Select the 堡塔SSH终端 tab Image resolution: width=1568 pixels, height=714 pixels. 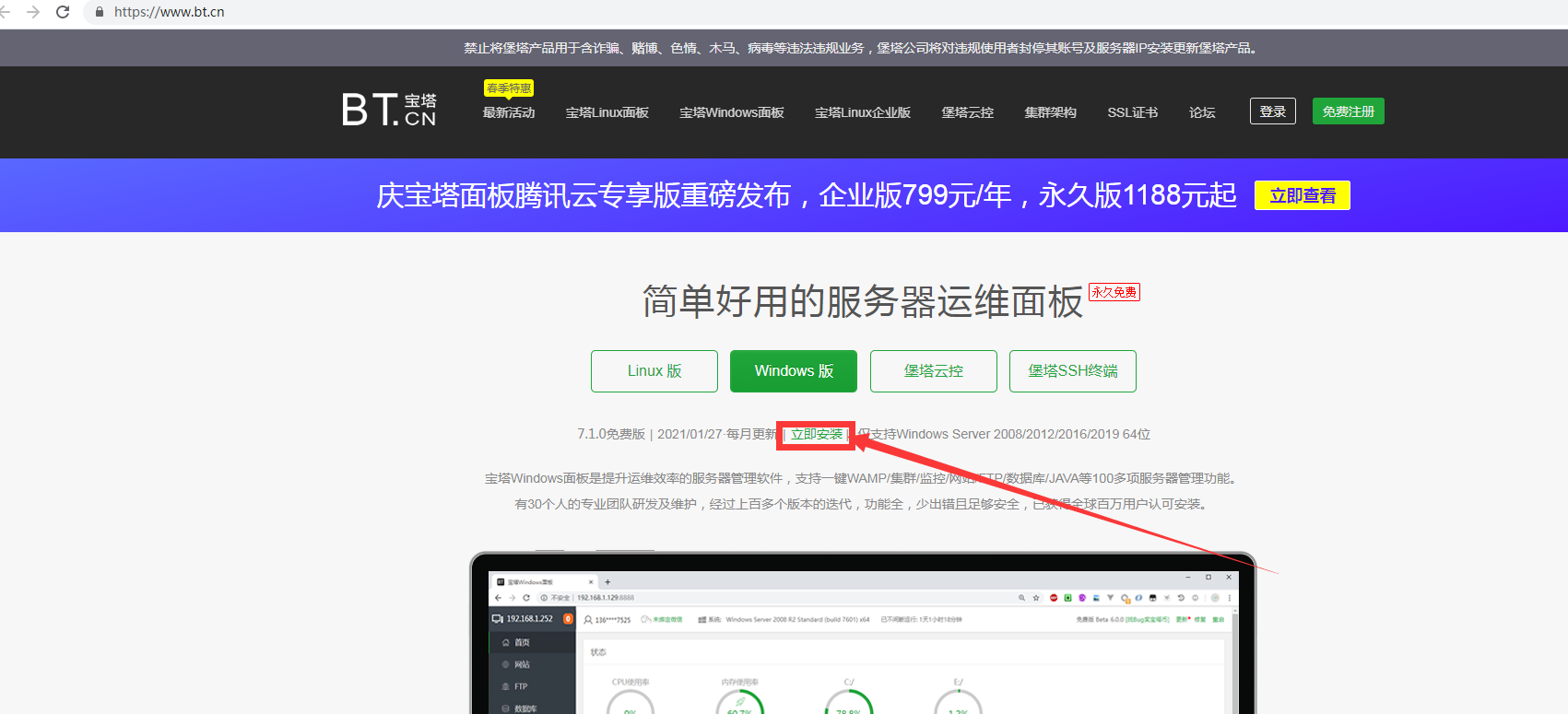pos(1073,371)
